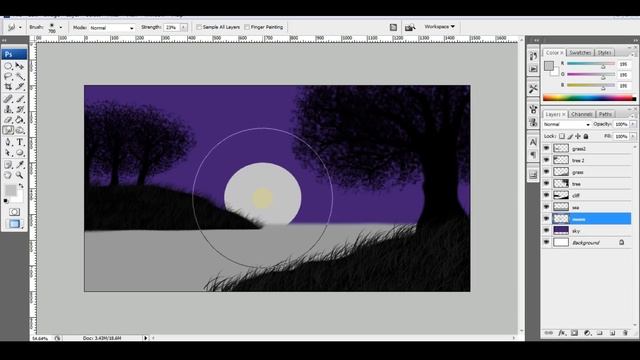Screen dimensions: 640x360
Task: Open the layer blend mode dropdown
Action: click(x=567, y=124)
